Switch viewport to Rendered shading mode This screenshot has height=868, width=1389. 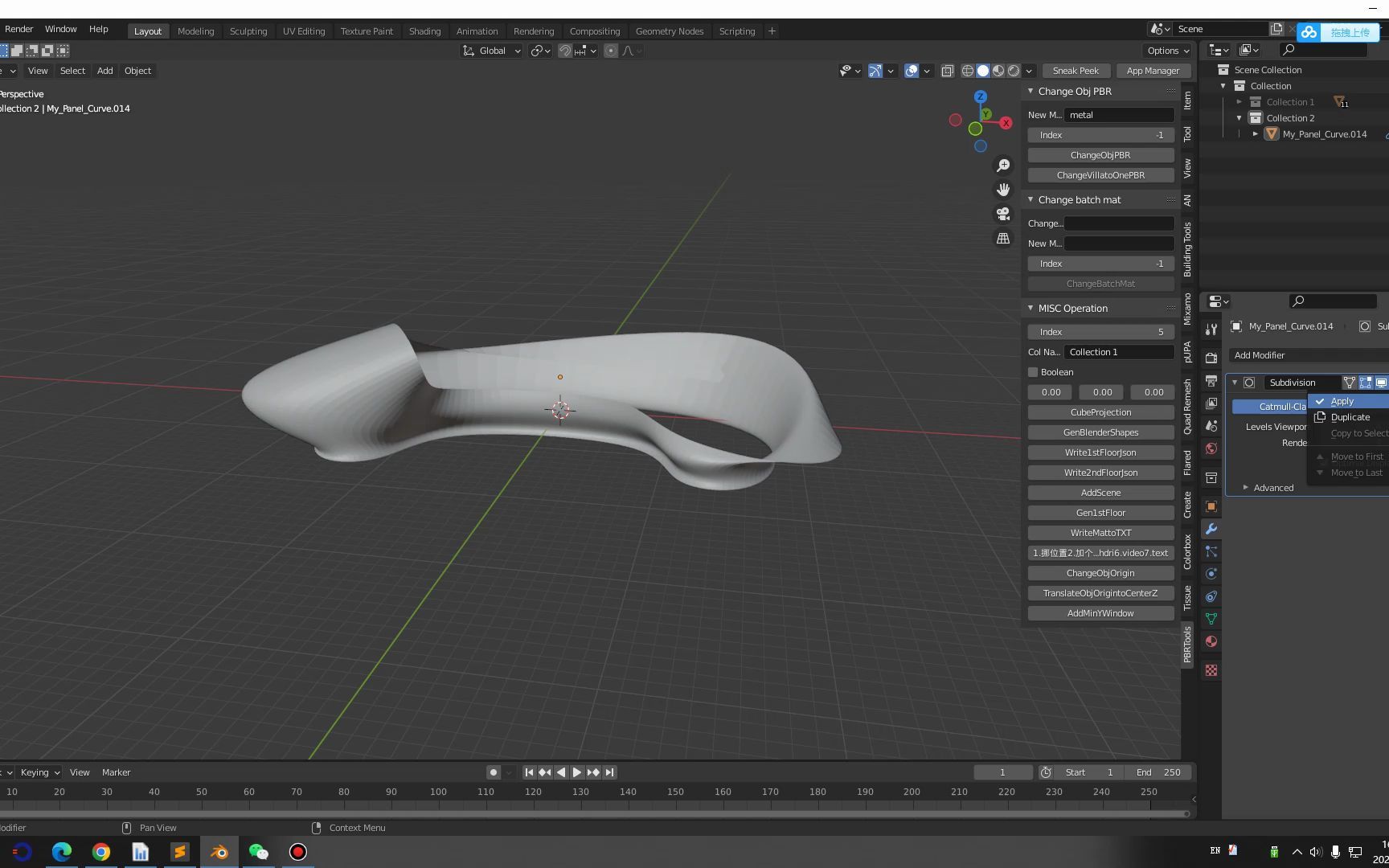click(x=1014, y=71)
